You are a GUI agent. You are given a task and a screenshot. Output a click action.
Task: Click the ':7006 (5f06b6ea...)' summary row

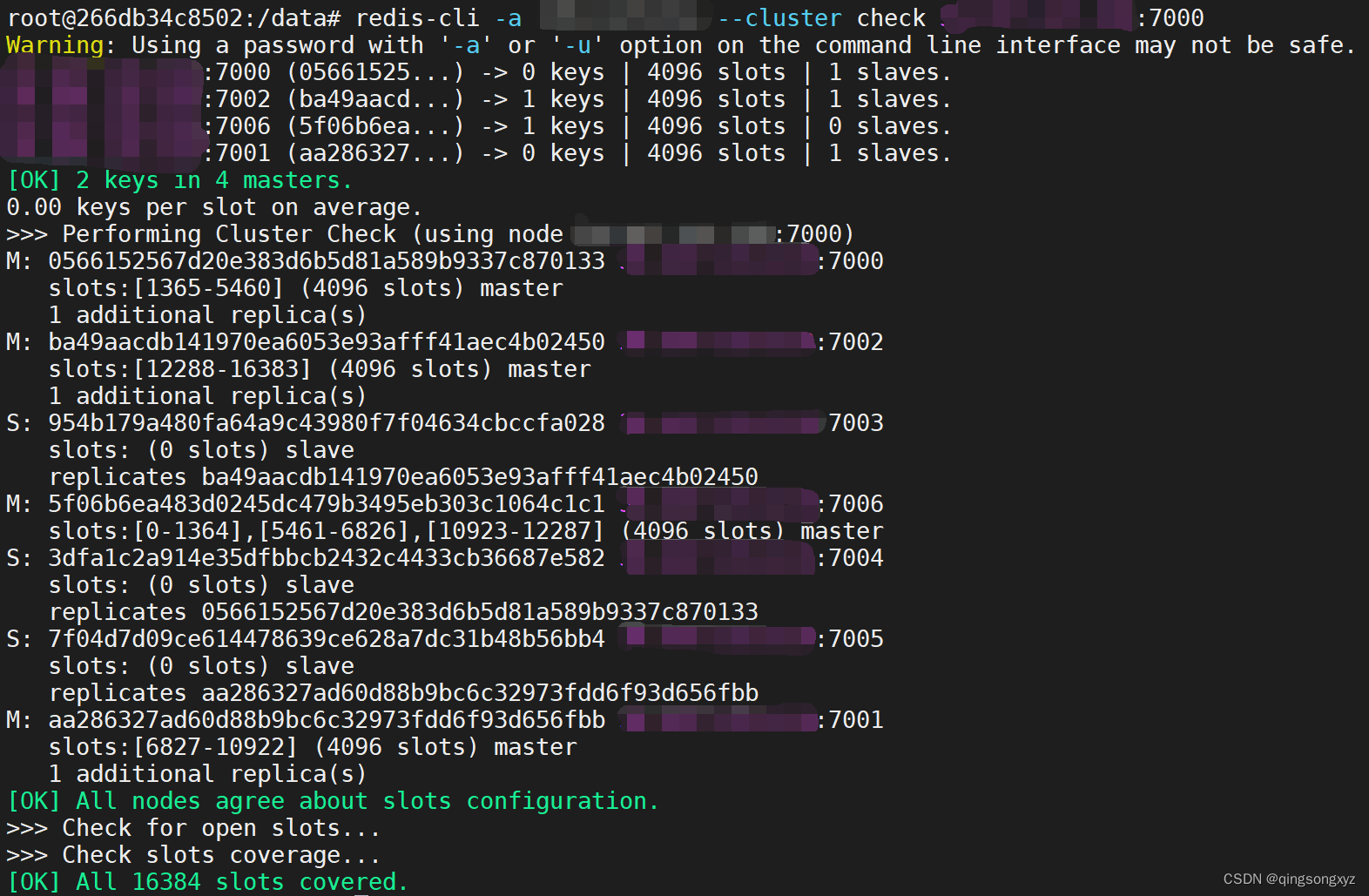(577, 126)
